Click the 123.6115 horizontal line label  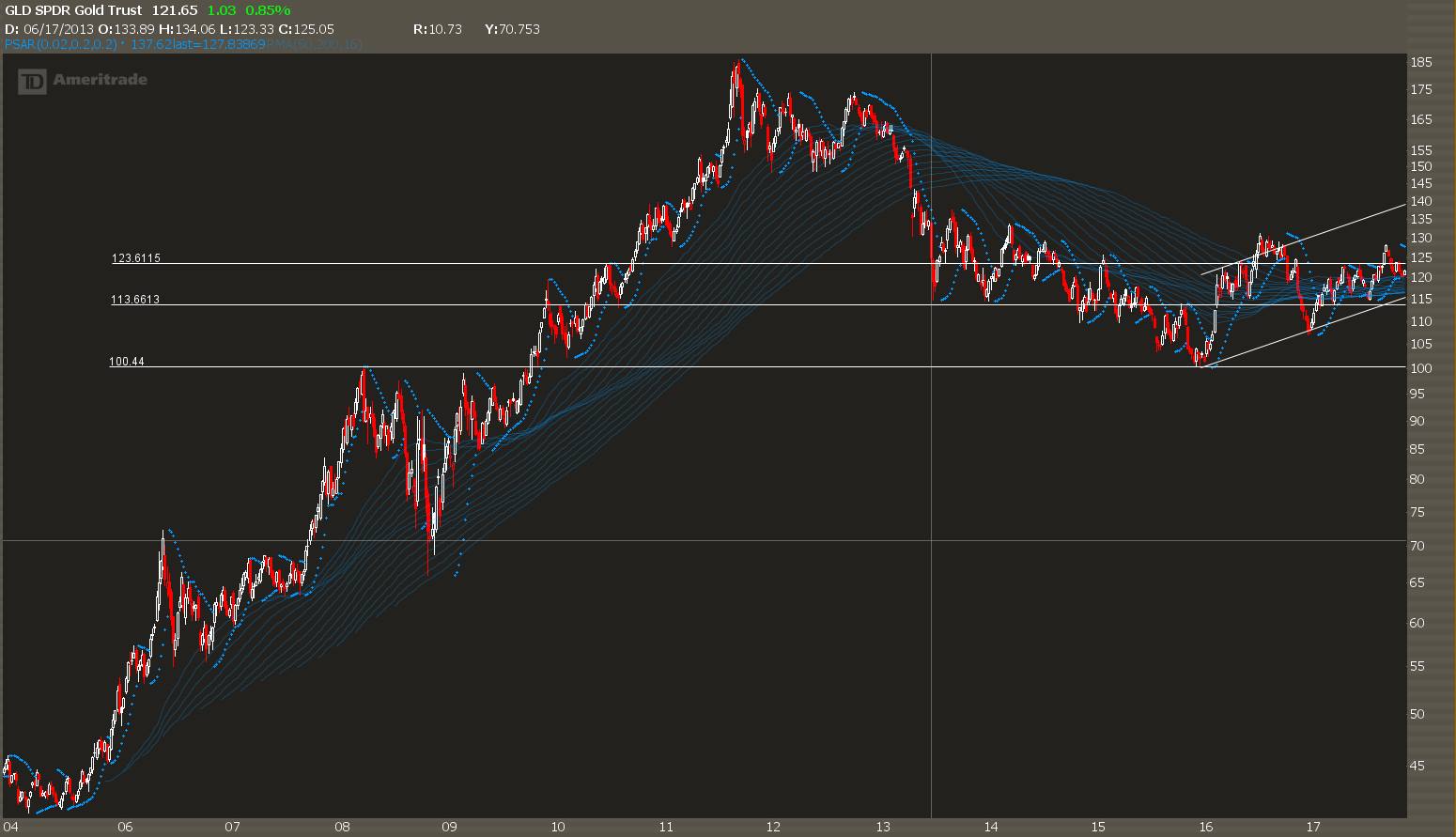[136, 258]
